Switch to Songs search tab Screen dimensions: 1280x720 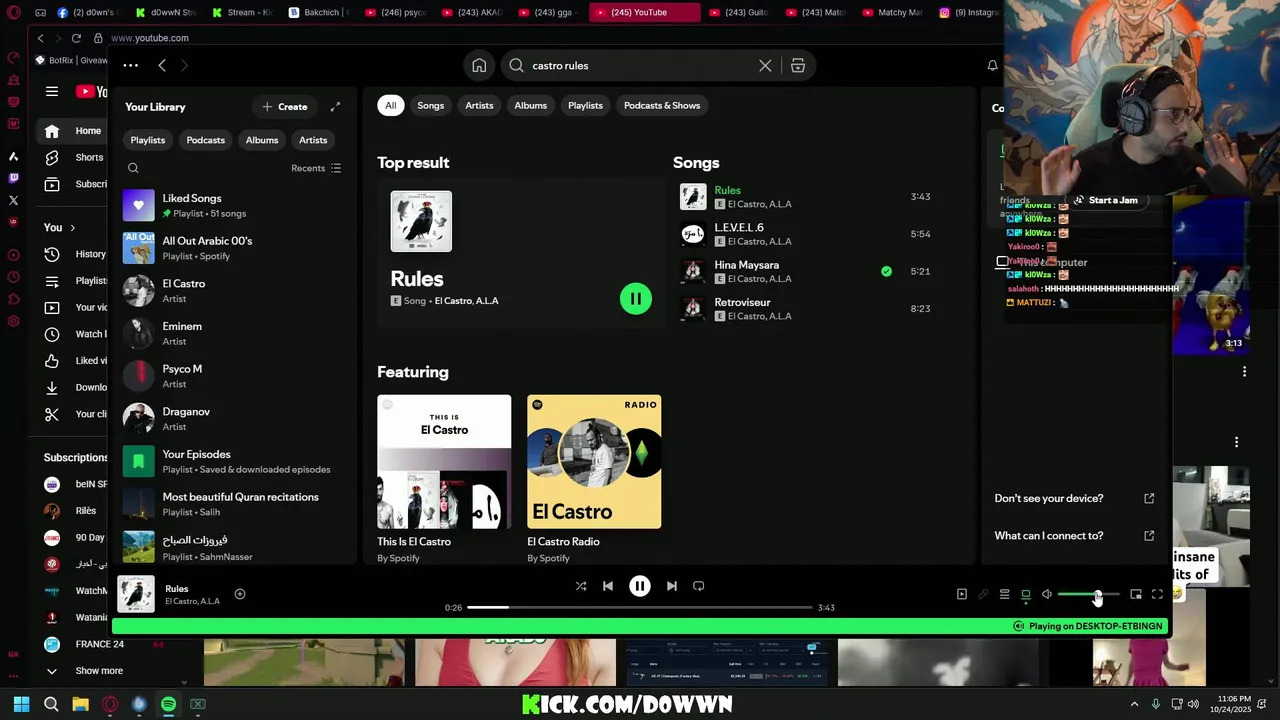pyautogui.click(x=430, y=105)
